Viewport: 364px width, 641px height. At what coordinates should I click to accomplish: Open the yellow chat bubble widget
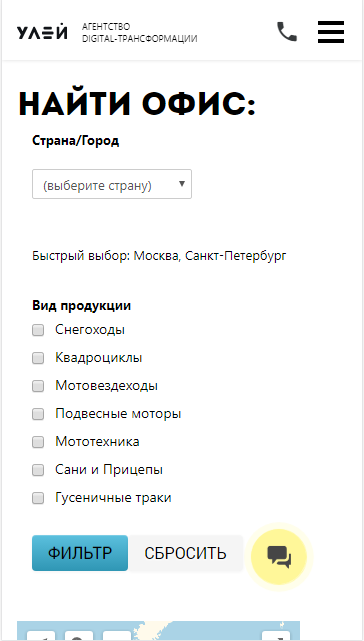[x=279, y=556]
